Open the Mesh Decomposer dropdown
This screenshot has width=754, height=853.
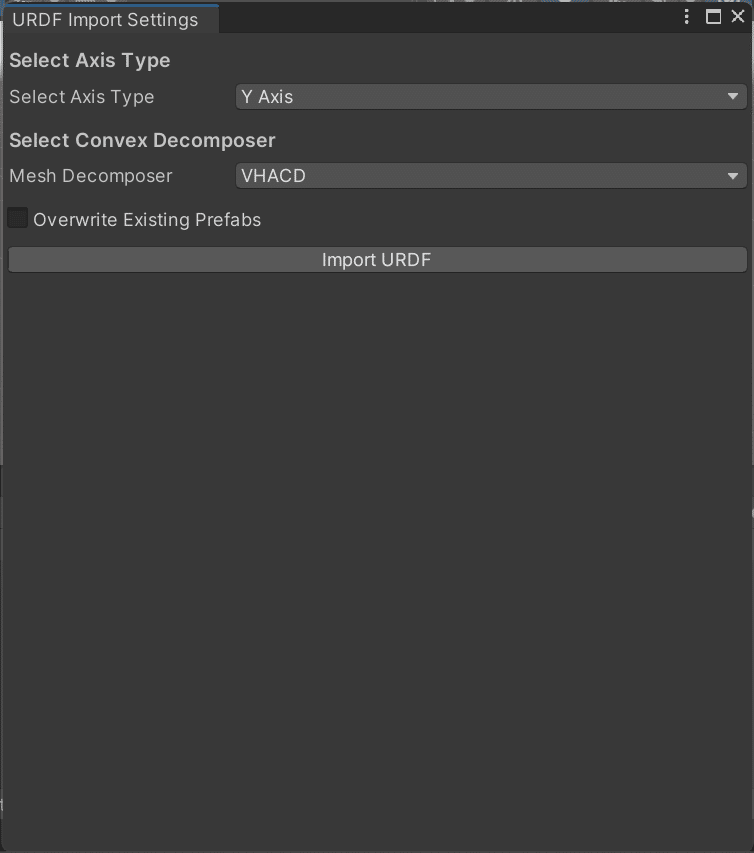[490, 176]
